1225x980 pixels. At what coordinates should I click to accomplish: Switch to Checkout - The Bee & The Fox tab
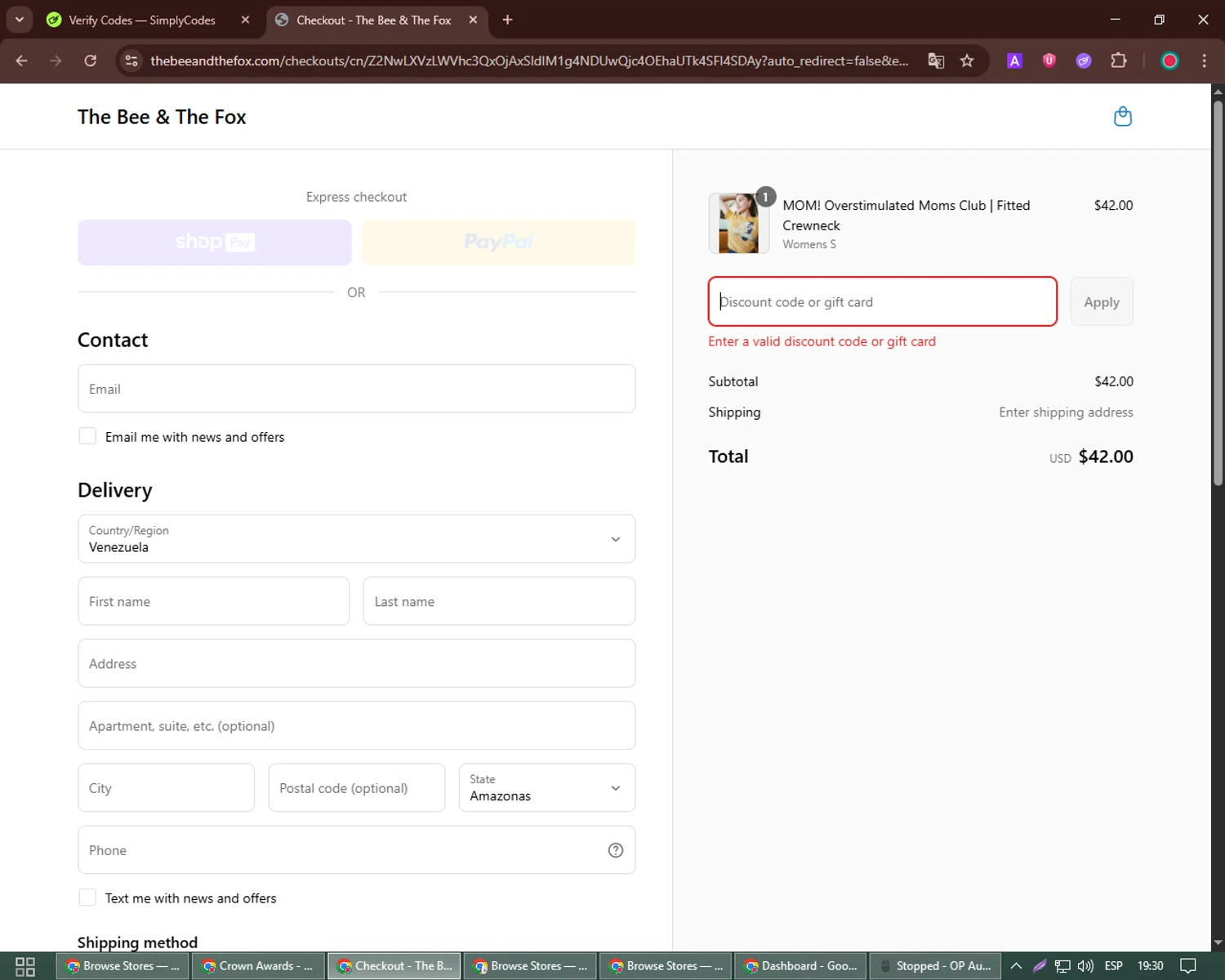[374, 20]
